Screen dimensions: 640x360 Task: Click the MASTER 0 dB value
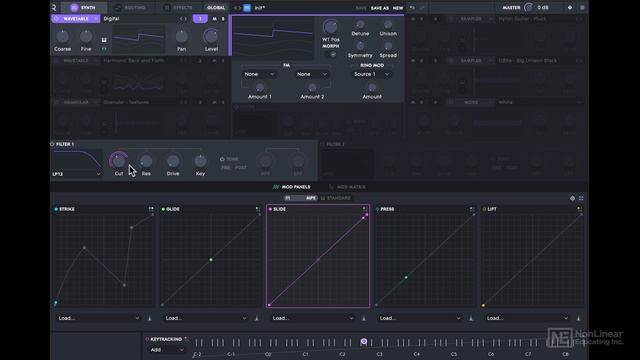[543, 7]
